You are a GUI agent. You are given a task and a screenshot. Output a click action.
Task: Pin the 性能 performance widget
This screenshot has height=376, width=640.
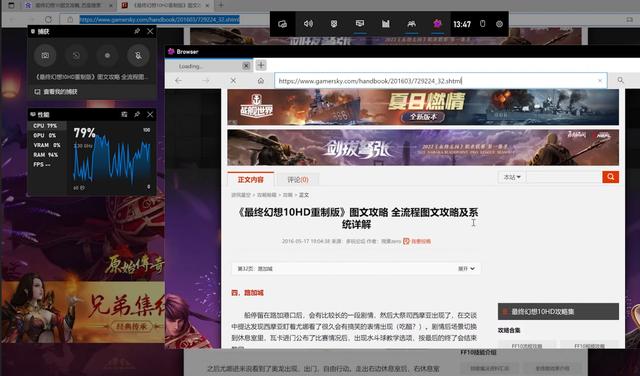point(137,115)
